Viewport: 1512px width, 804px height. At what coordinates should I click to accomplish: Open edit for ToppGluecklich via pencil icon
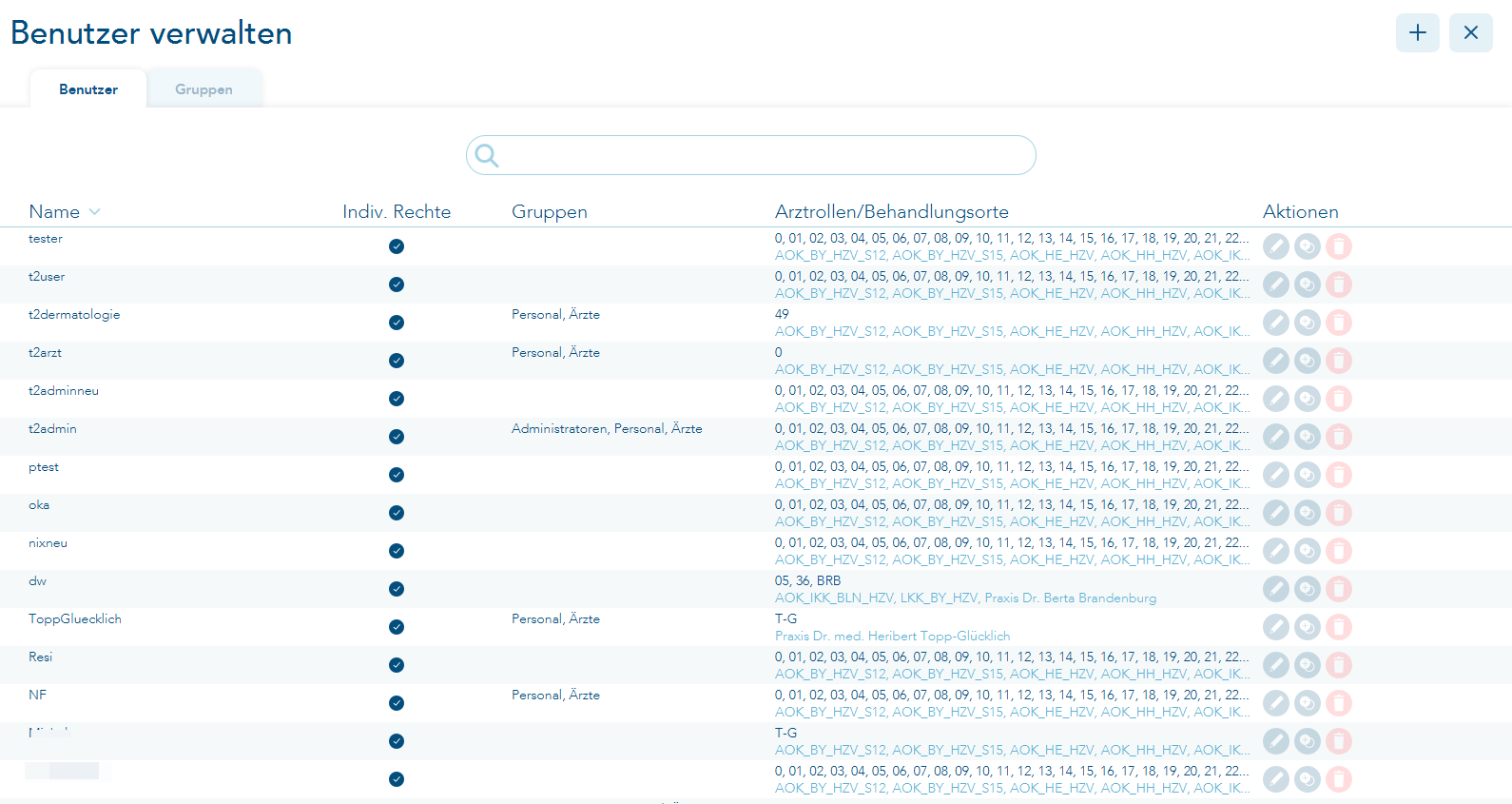coord(1275,627)
